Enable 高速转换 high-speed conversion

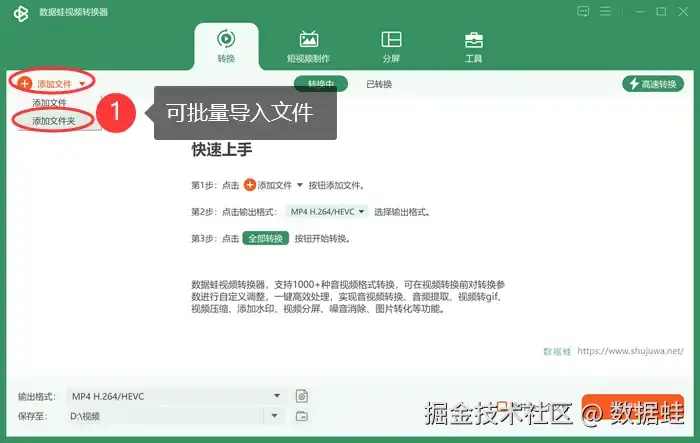click(x=653, y=84)
